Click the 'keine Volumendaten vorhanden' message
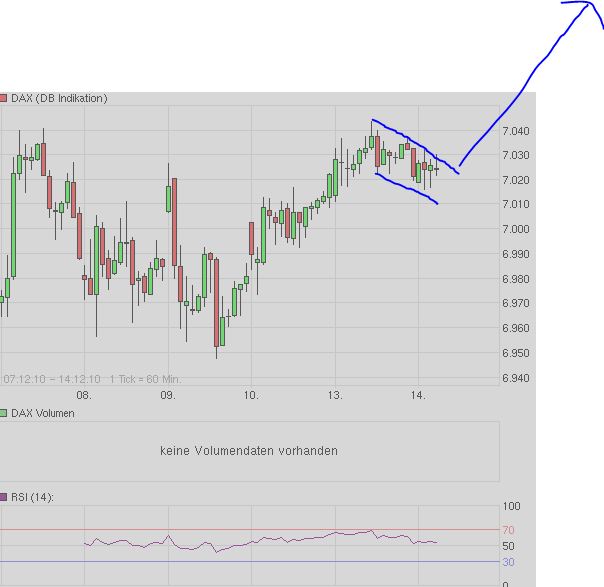This screenshot has width=604, height=587. tap(249, 451)
